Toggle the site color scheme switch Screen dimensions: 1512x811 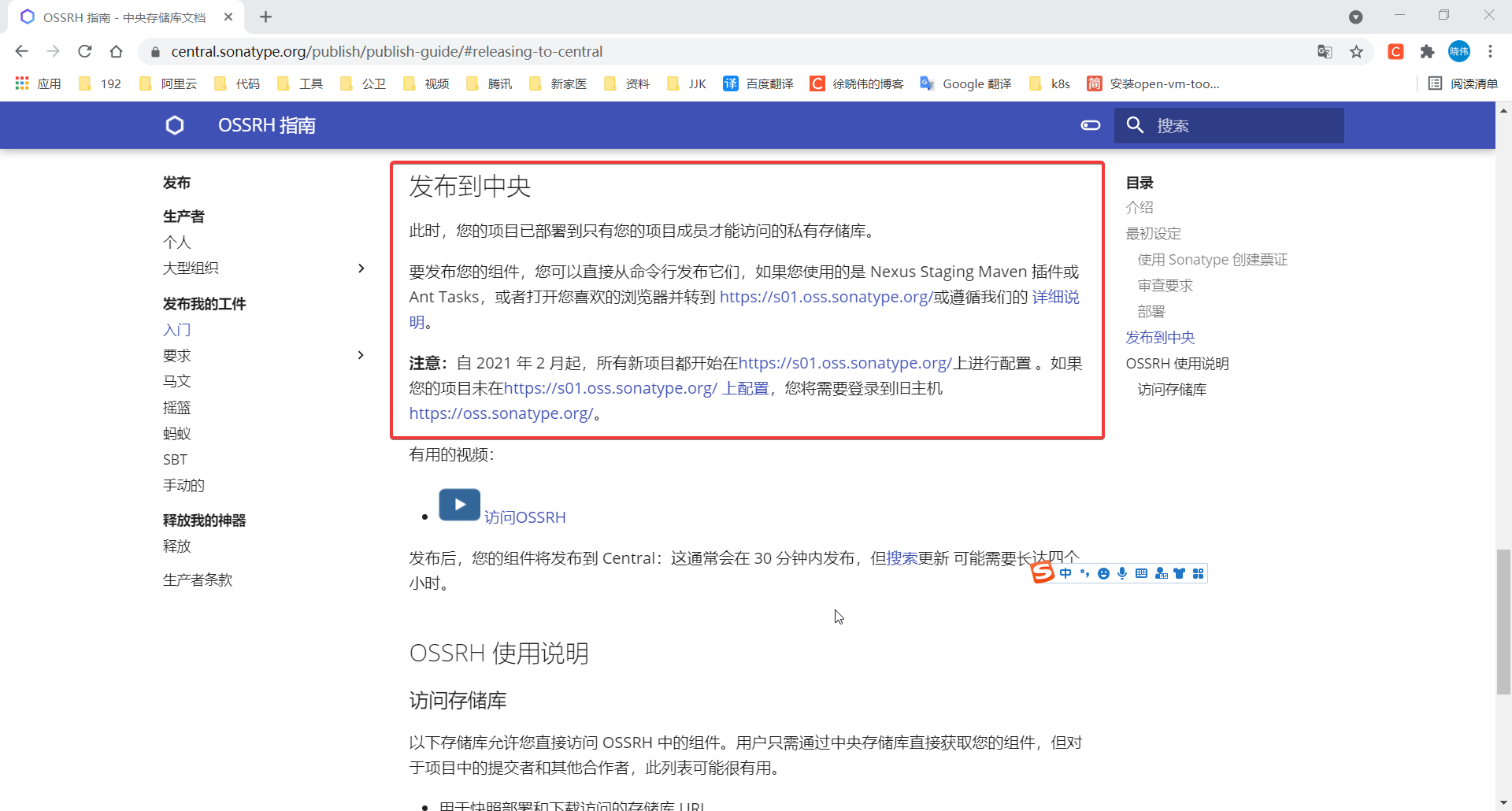[x=1091, y=125]
